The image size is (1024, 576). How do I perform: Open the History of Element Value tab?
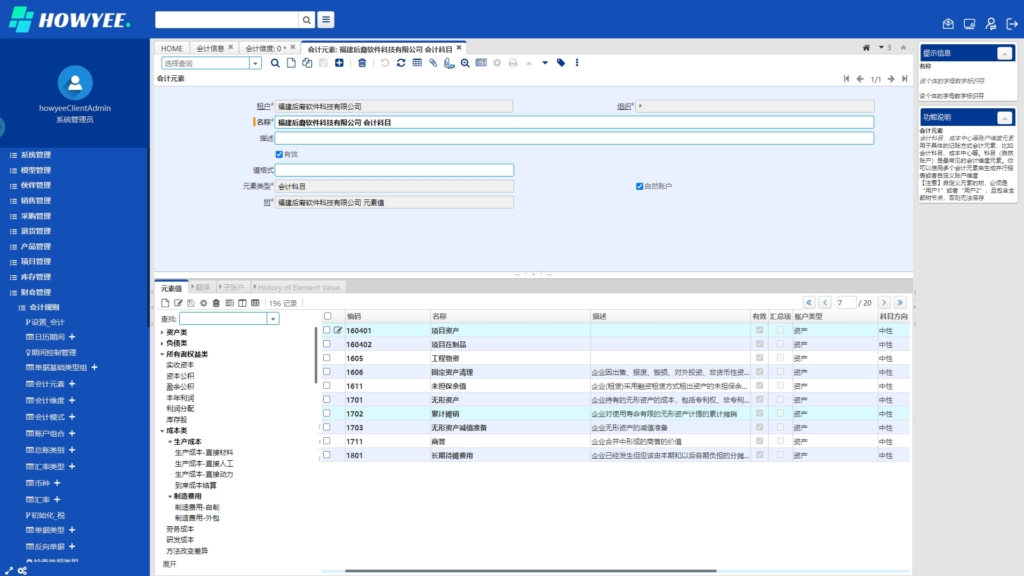point(298,287)
